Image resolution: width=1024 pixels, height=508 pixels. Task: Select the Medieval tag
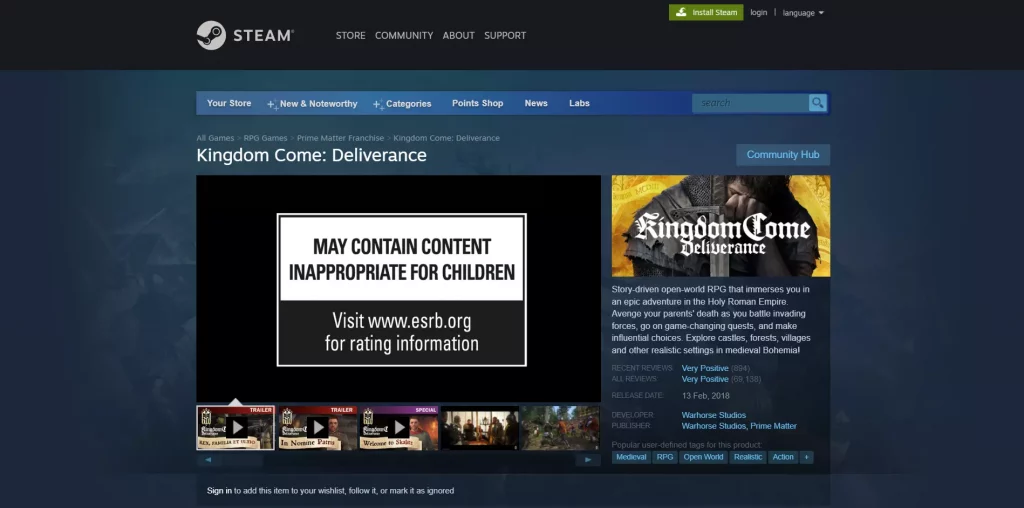pyautogui.click(x=632, y=457)
